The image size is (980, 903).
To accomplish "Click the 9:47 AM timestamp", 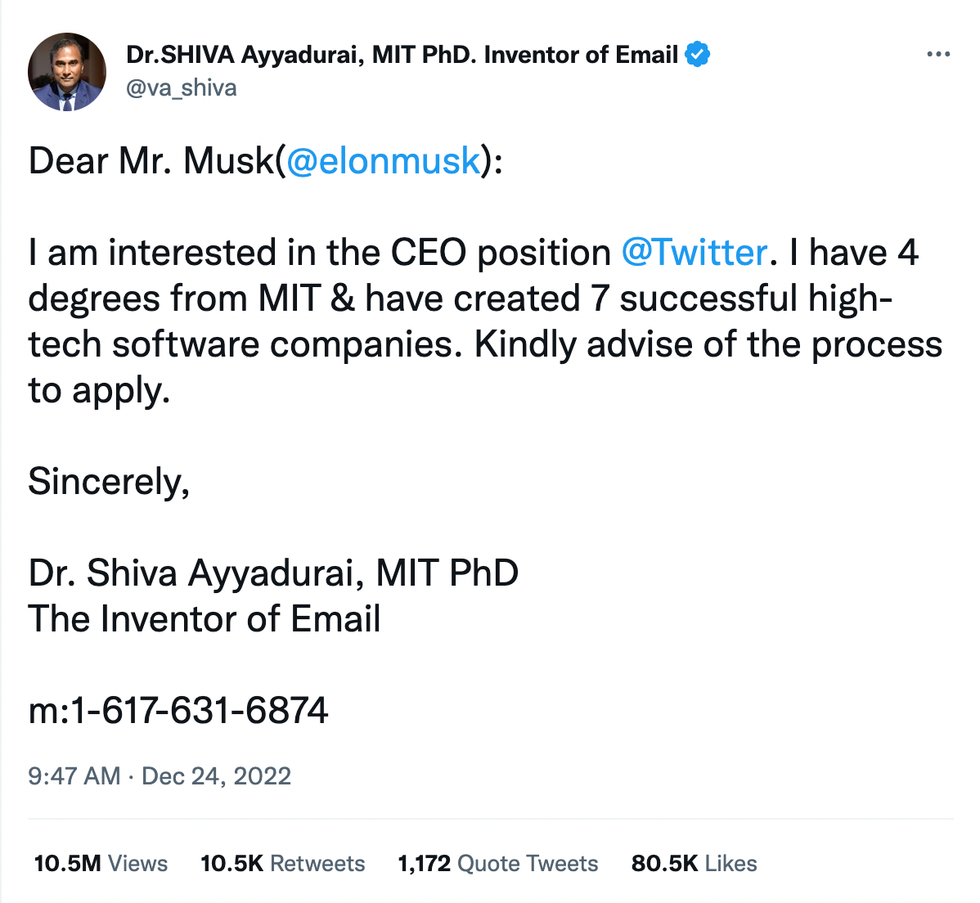I will click(x=74, y=776).
